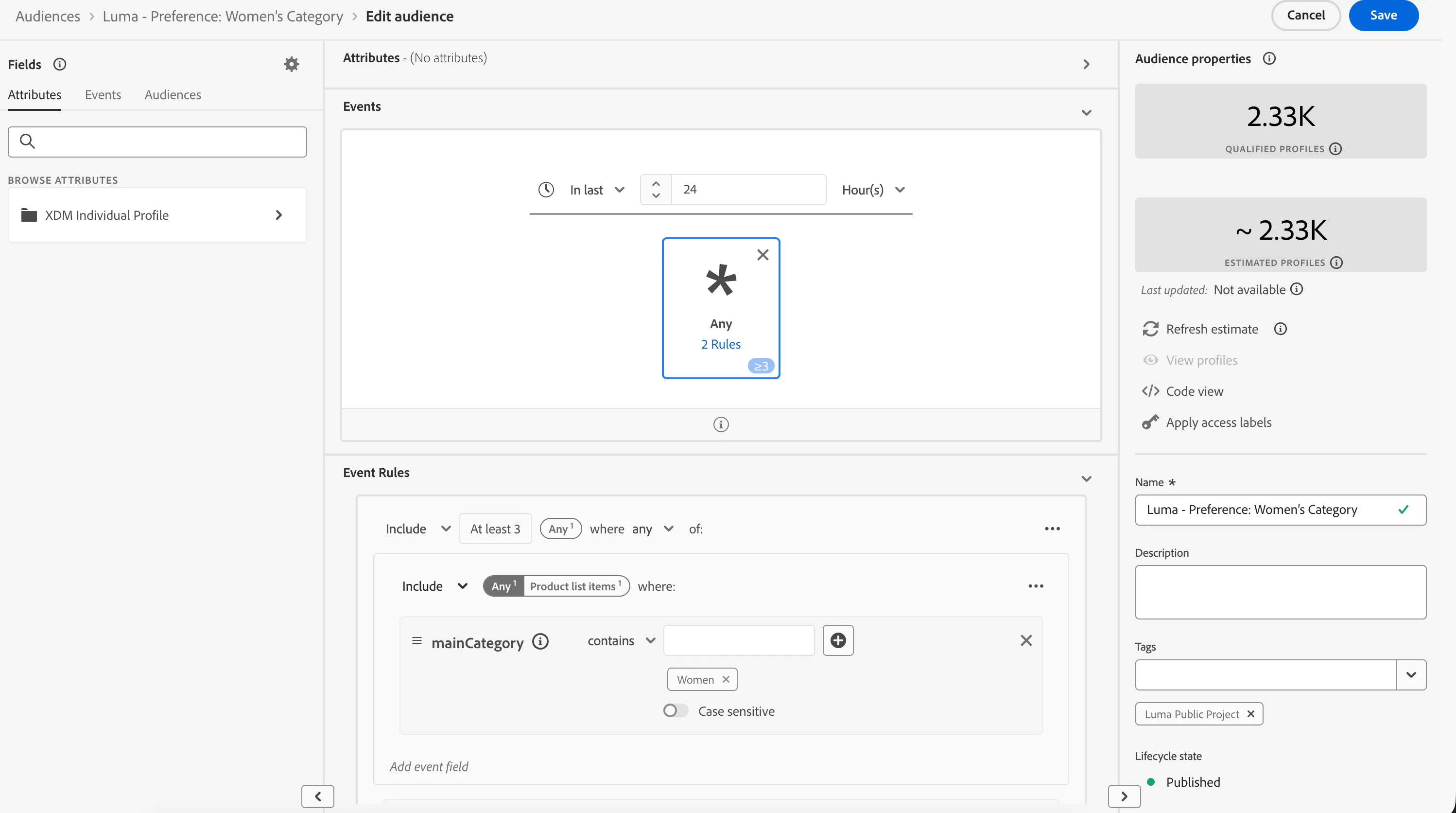
Task: Open the outer event rule more options menu
Action: click(1052, 529)
